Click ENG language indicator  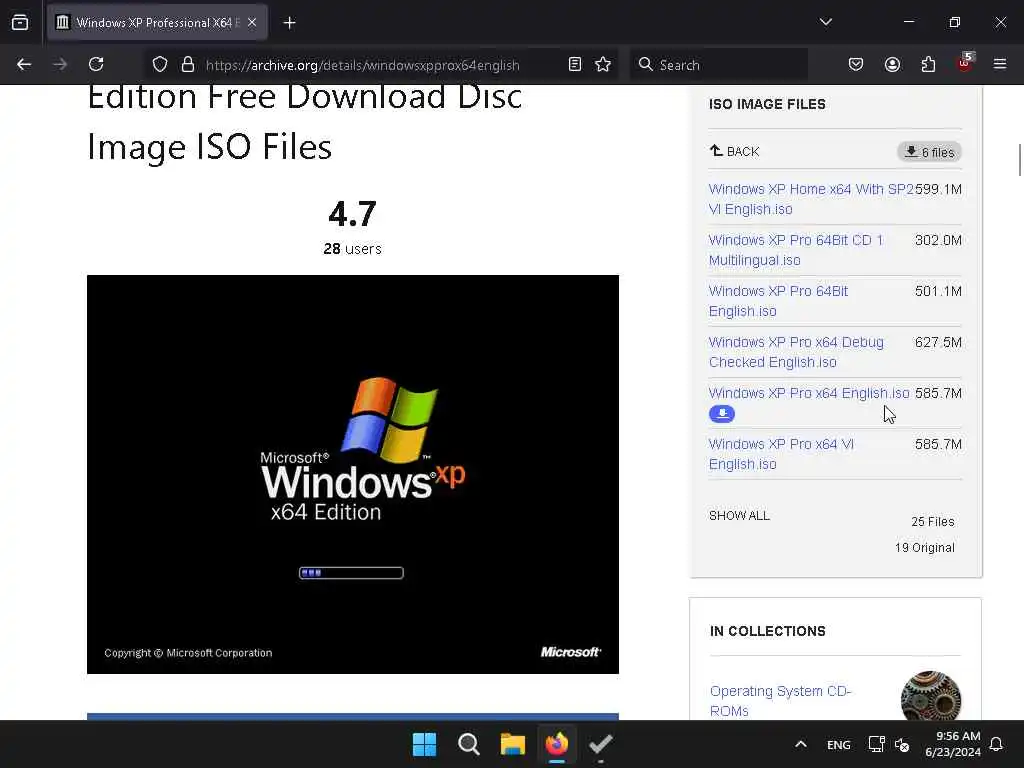coord(839,744)
